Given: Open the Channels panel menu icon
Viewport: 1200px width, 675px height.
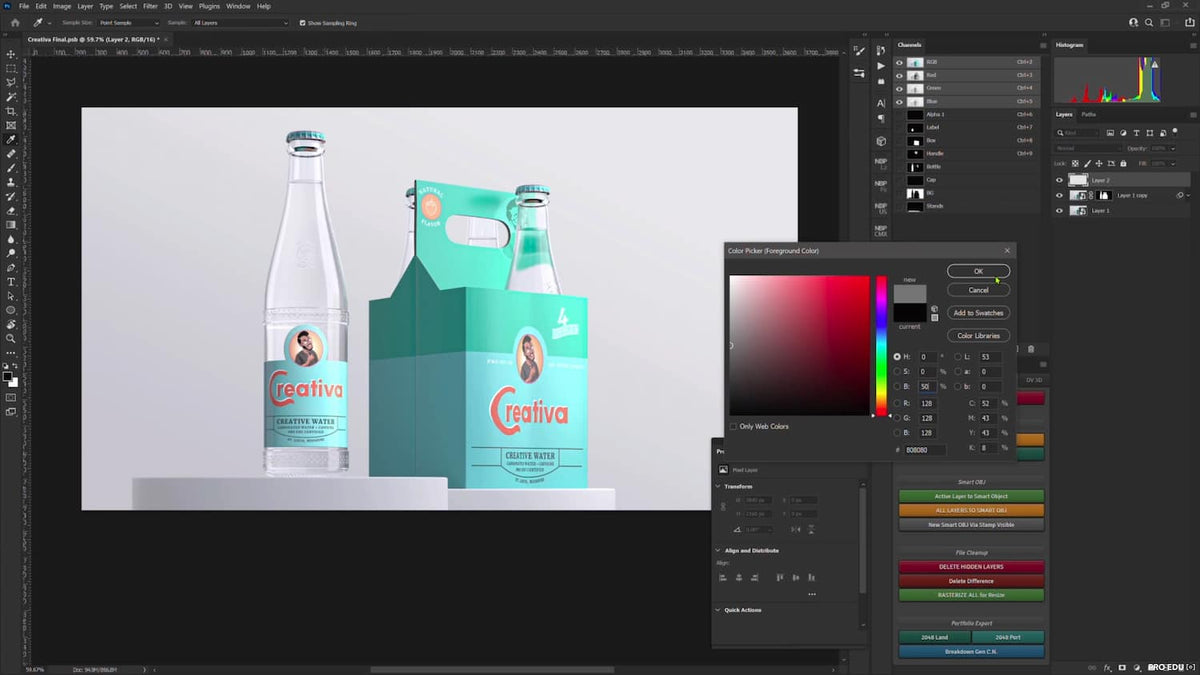Looking at the screenshot, I should (1042, 45).
